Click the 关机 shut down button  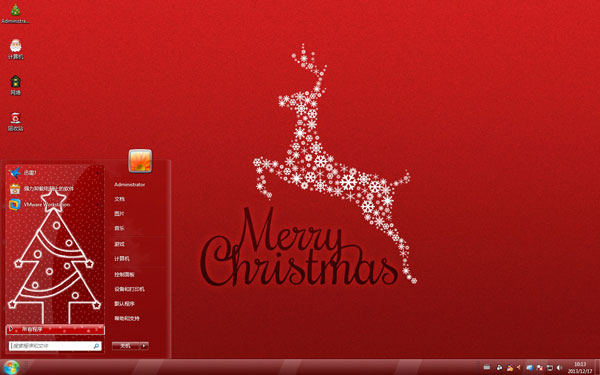126,346
